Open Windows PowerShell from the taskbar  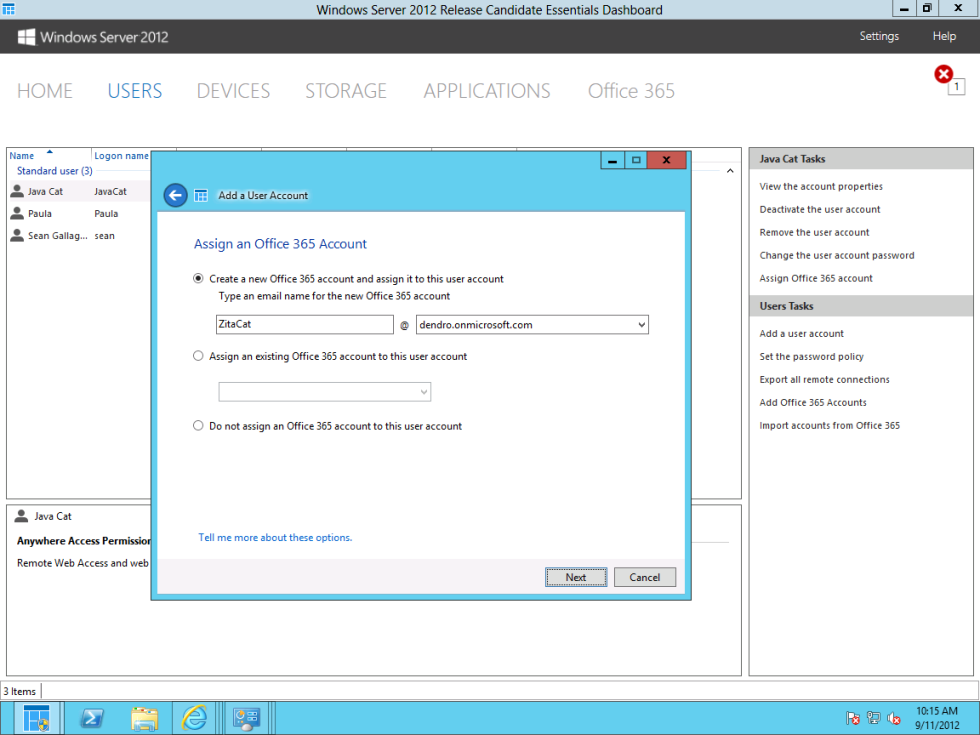[x=91, y=717]
